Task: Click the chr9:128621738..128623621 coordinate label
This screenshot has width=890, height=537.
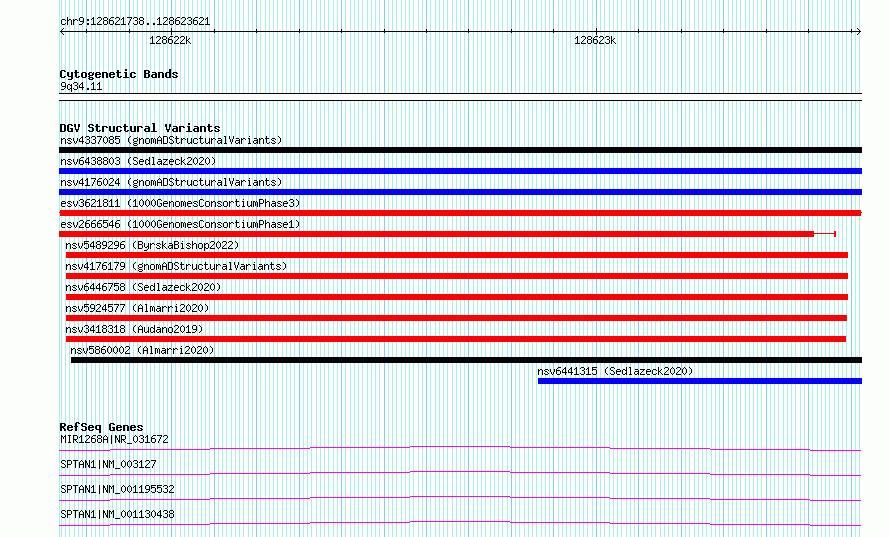Action: click(x=135, y=21)
